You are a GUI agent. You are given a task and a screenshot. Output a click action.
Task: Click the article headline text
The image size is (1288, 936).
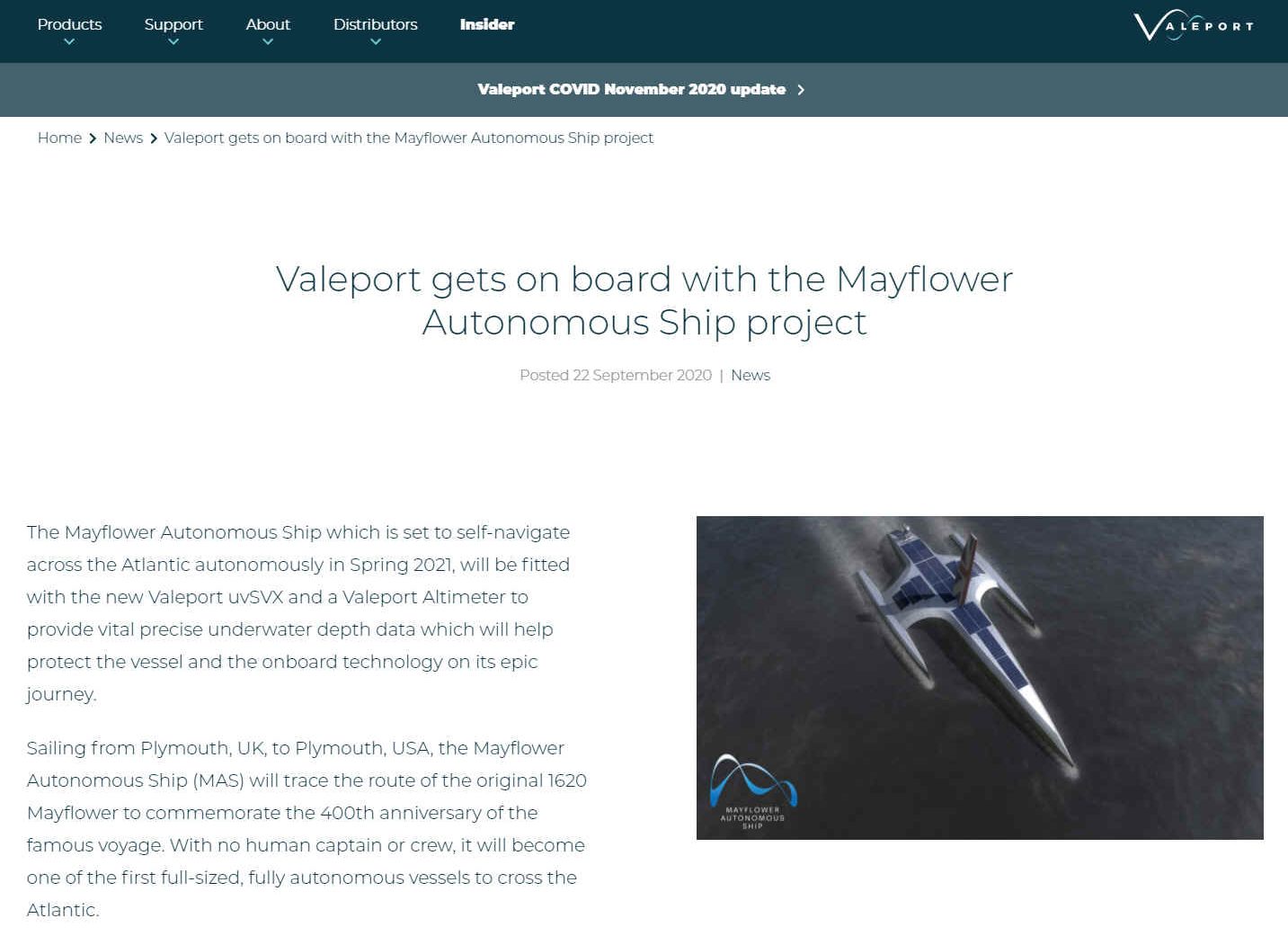[644, 300]
